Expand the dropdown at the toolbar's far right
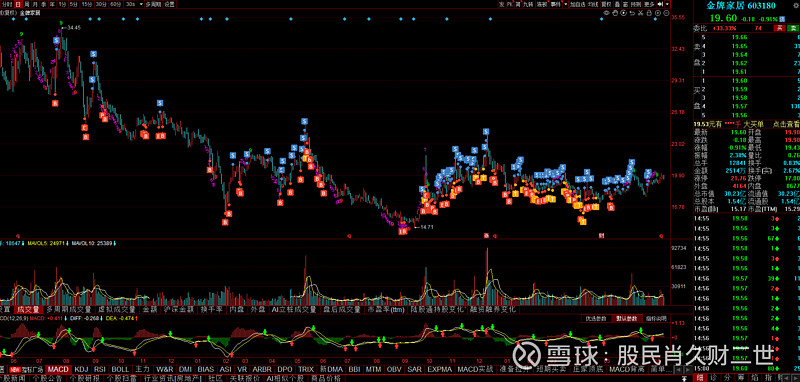800x382 pixels. pyautogui.click(x=667, y=4)
